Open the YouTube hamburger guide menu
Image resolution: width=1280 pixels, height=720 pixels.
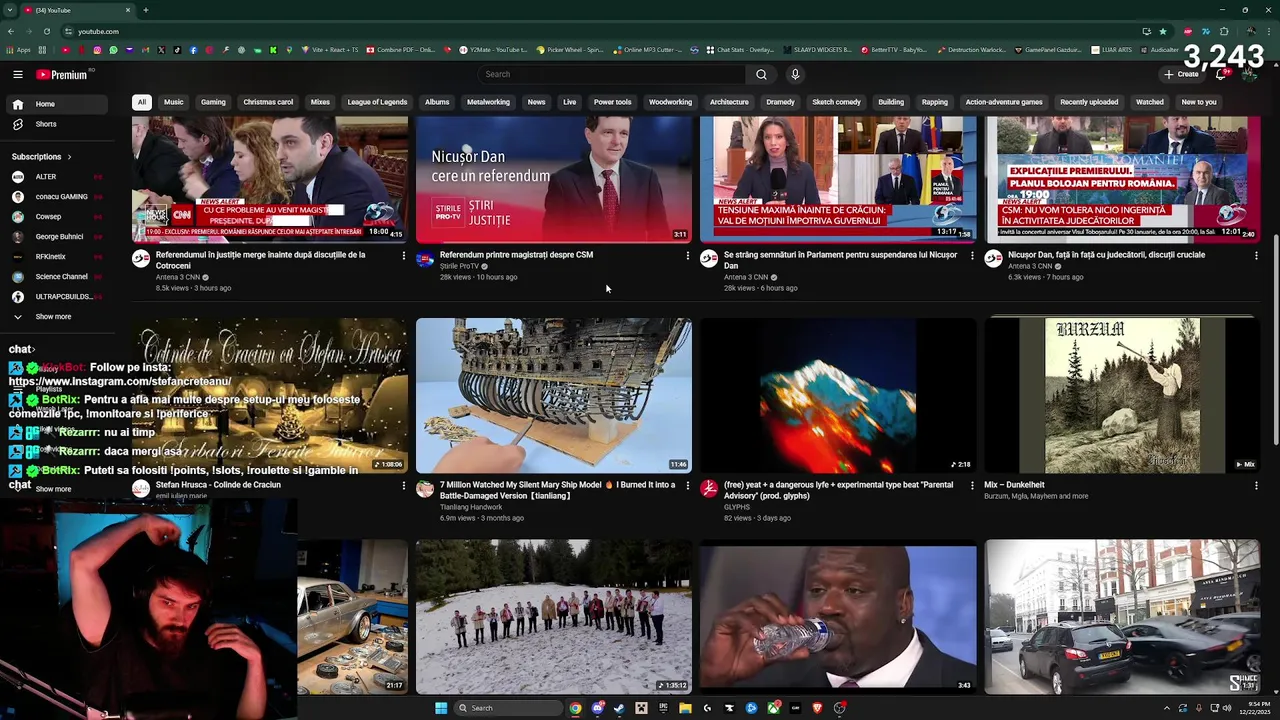click(x=18, y=74)
